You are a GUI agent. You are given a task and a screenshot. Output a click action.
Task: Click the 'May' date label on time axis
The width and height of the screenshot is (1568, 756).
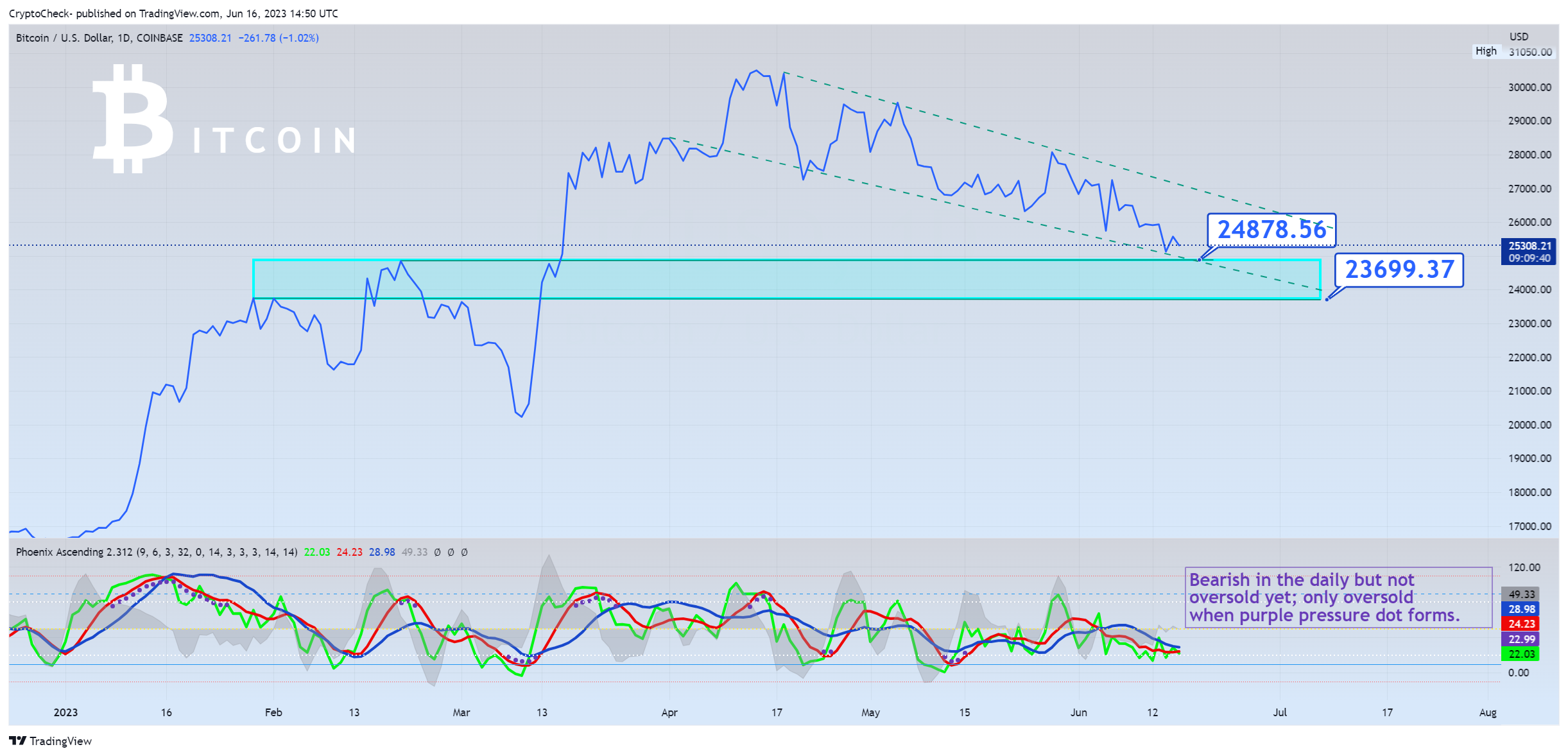coord(870,712)
